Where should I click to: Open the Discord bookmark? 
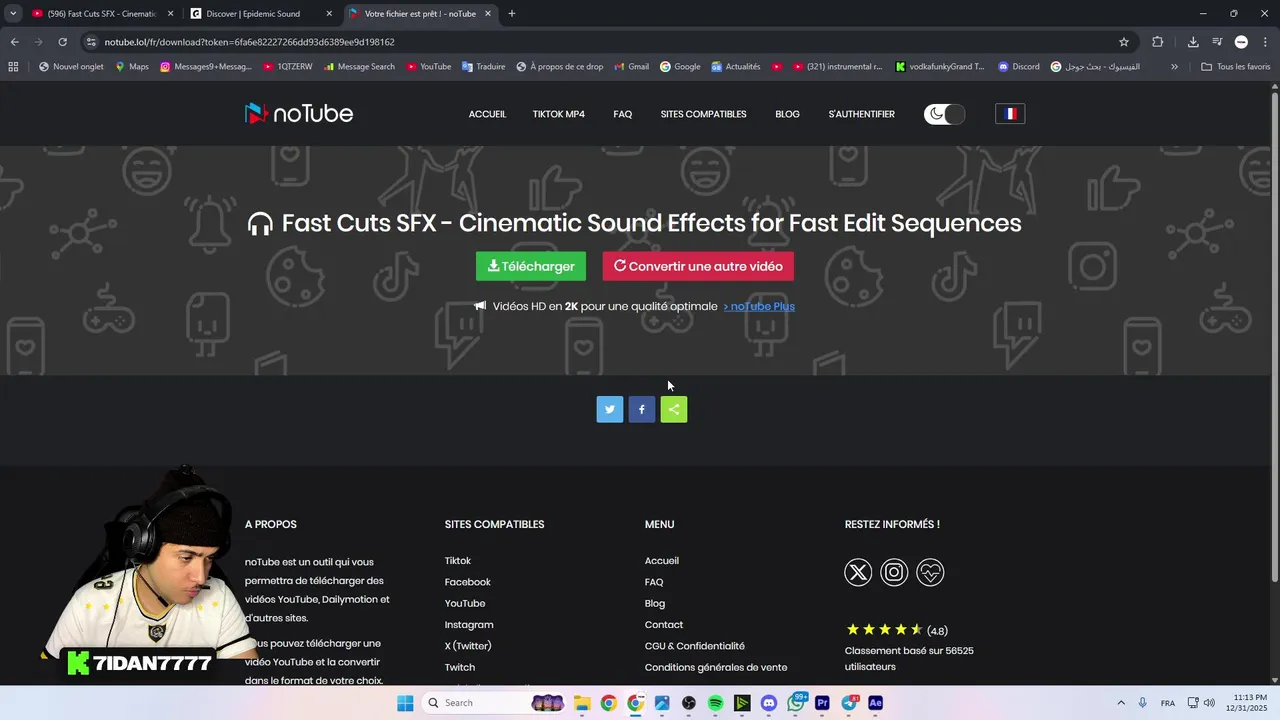pos(1018,67)
